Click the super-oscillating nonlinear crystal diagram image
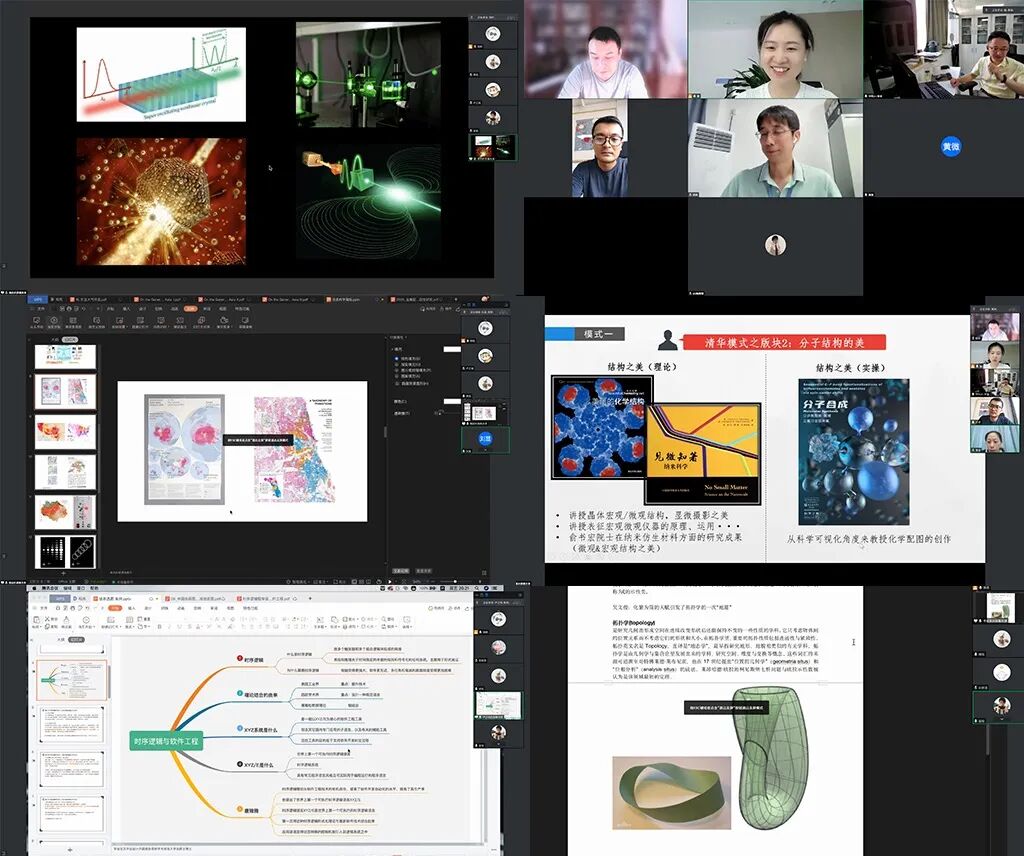1024x856 pixels. pos(161,74)
